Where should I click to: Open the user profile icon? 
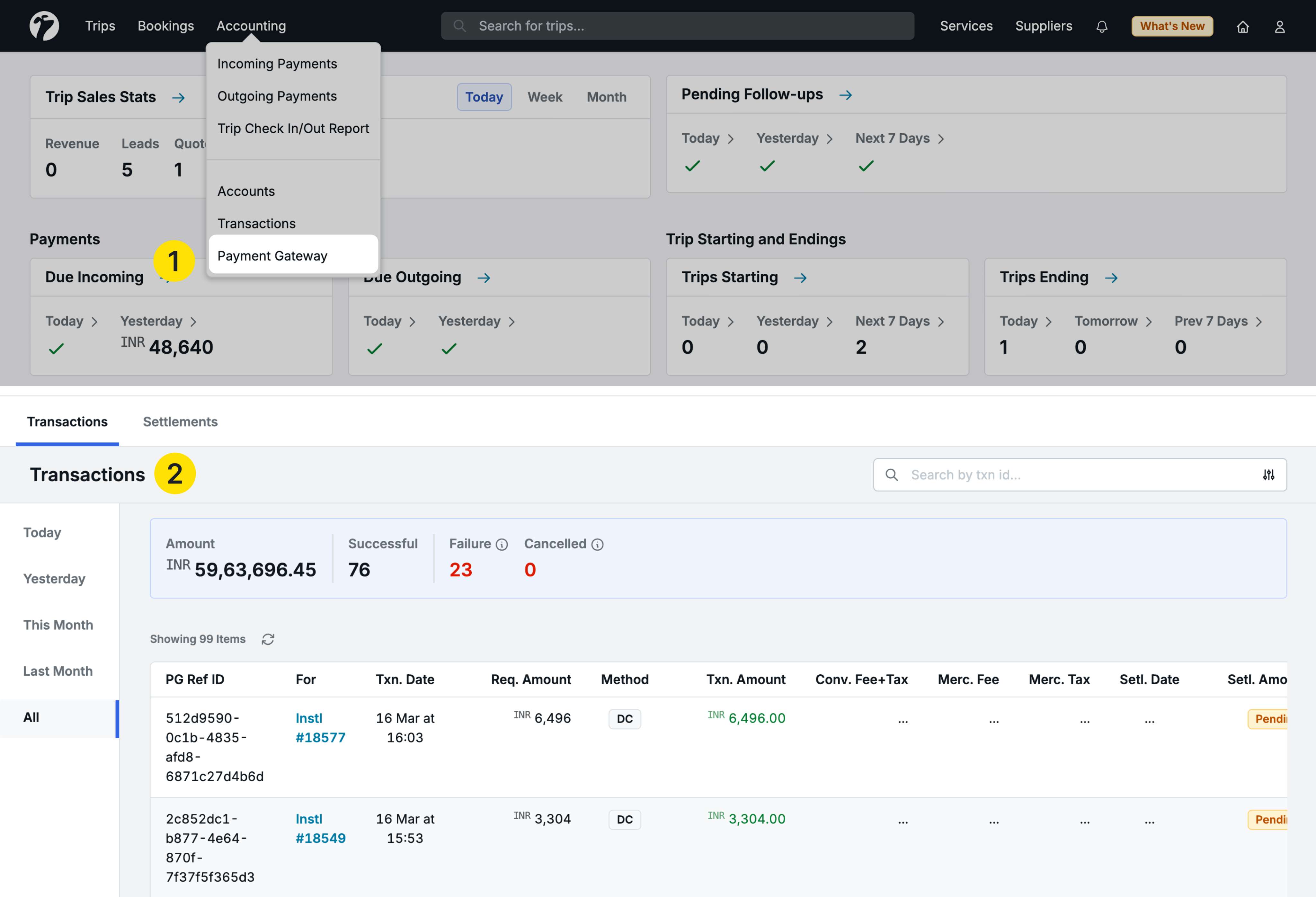1279,27
